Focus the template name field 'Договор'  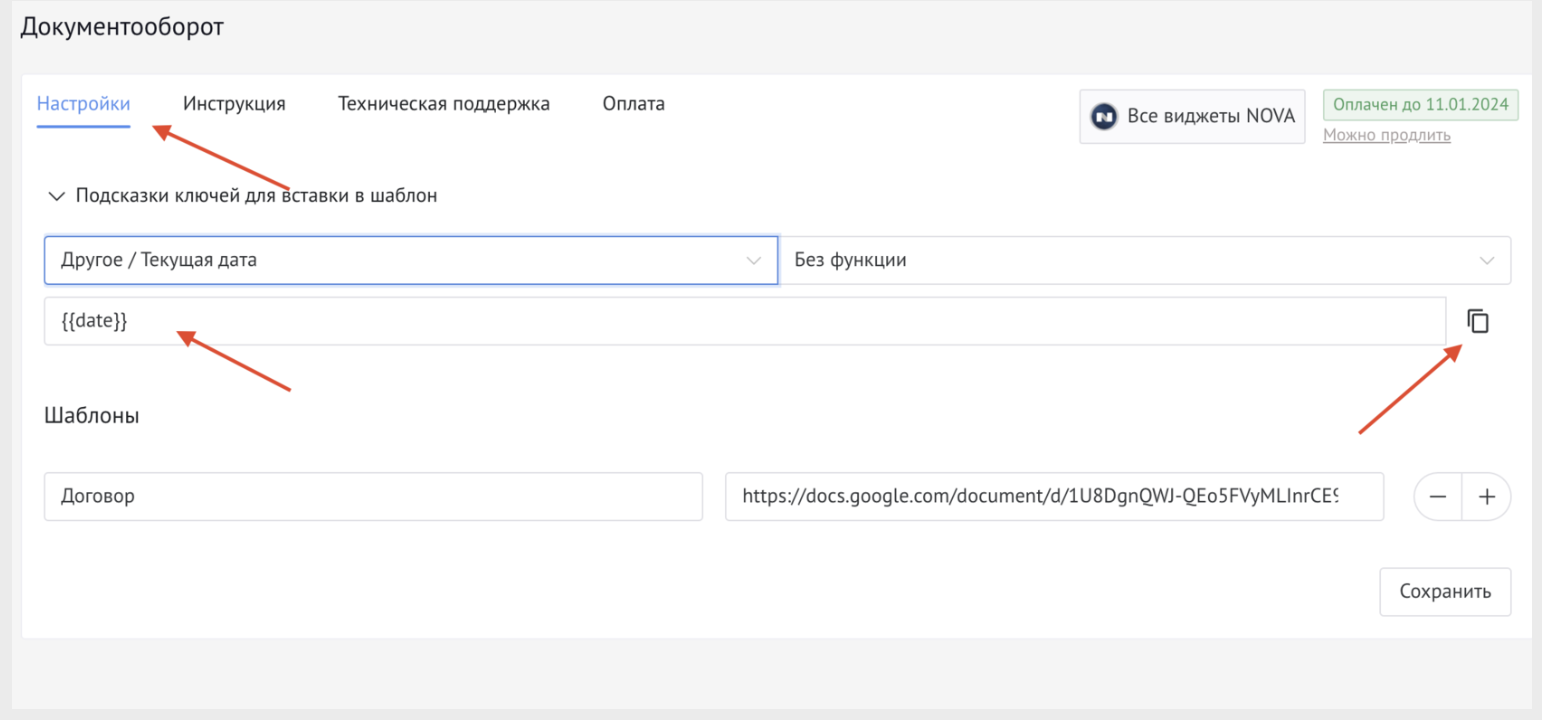coord(373,497)
